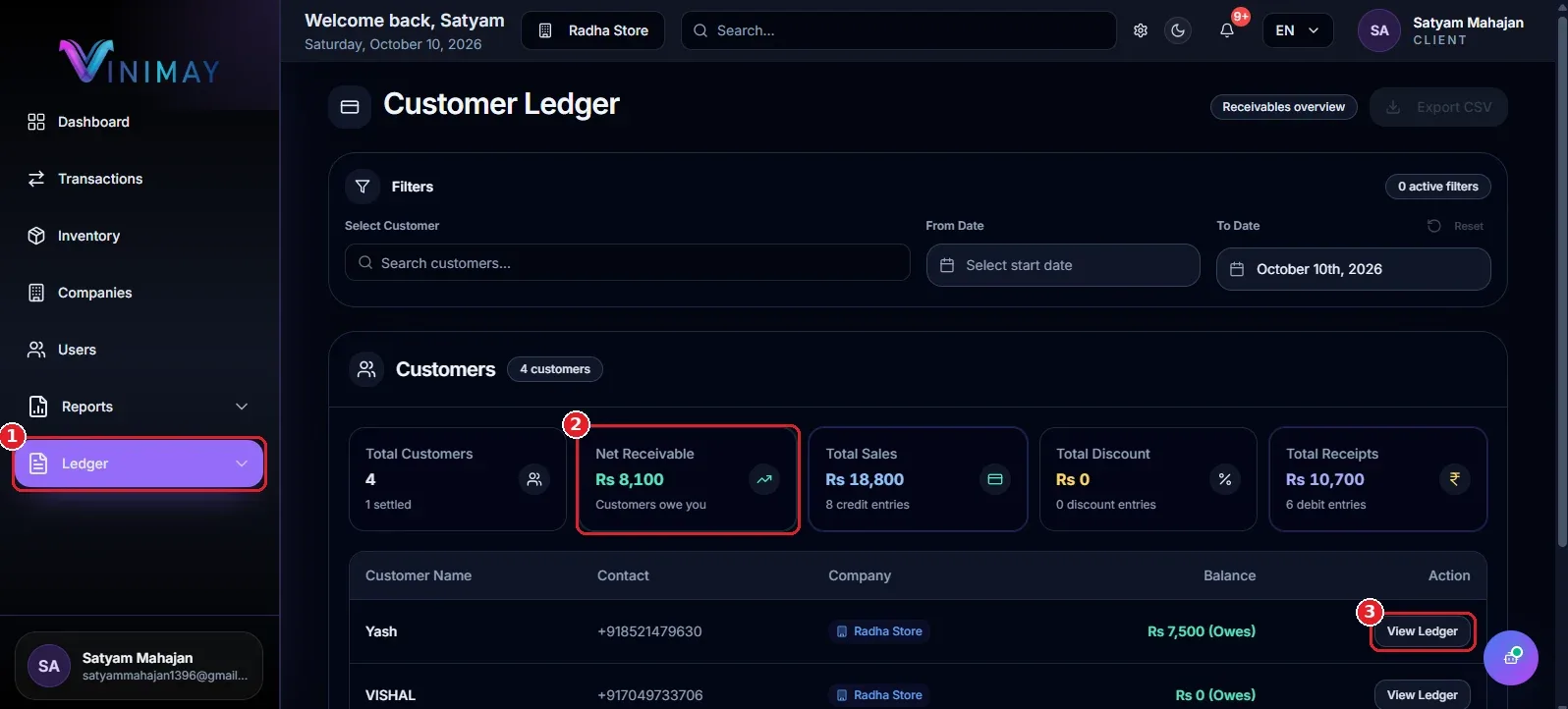Toggle dark mode moon icon
Image resolution: width=1568 pixels, height=709 pixels.
point(1178,30)
